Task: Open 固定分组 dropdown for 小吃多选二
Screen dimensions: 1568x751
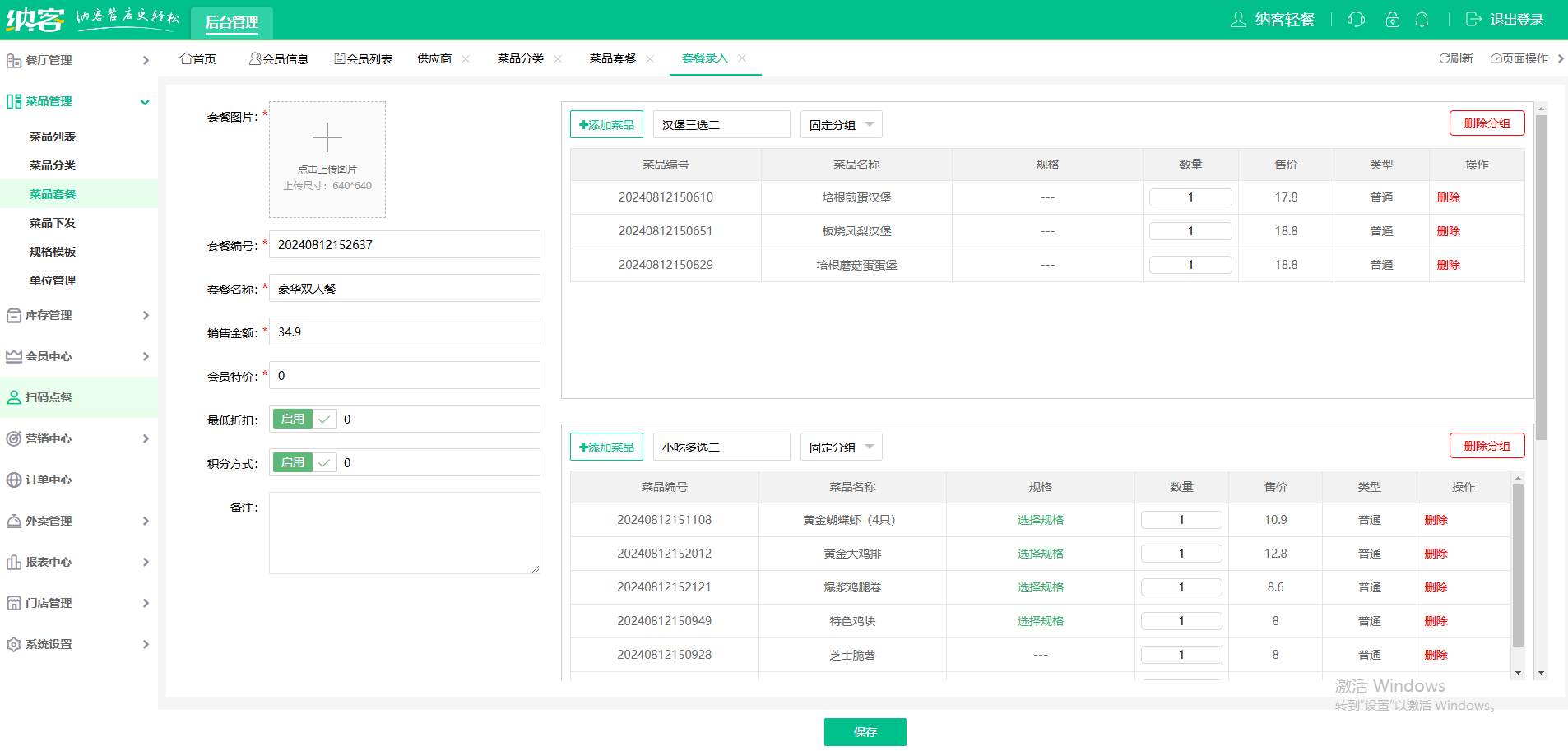Action: click(841, 447)
